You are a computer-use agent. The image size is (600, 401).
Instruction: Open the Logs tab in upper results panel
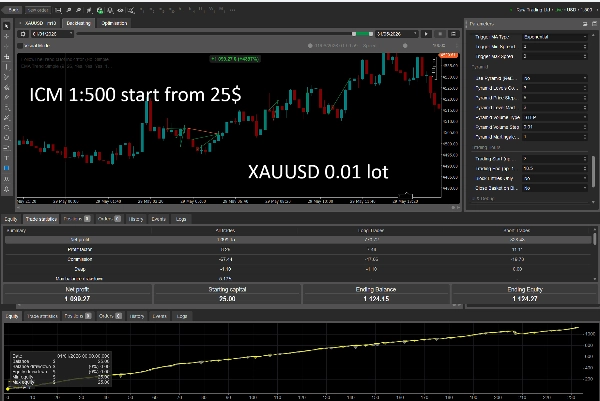pos(181,219)
